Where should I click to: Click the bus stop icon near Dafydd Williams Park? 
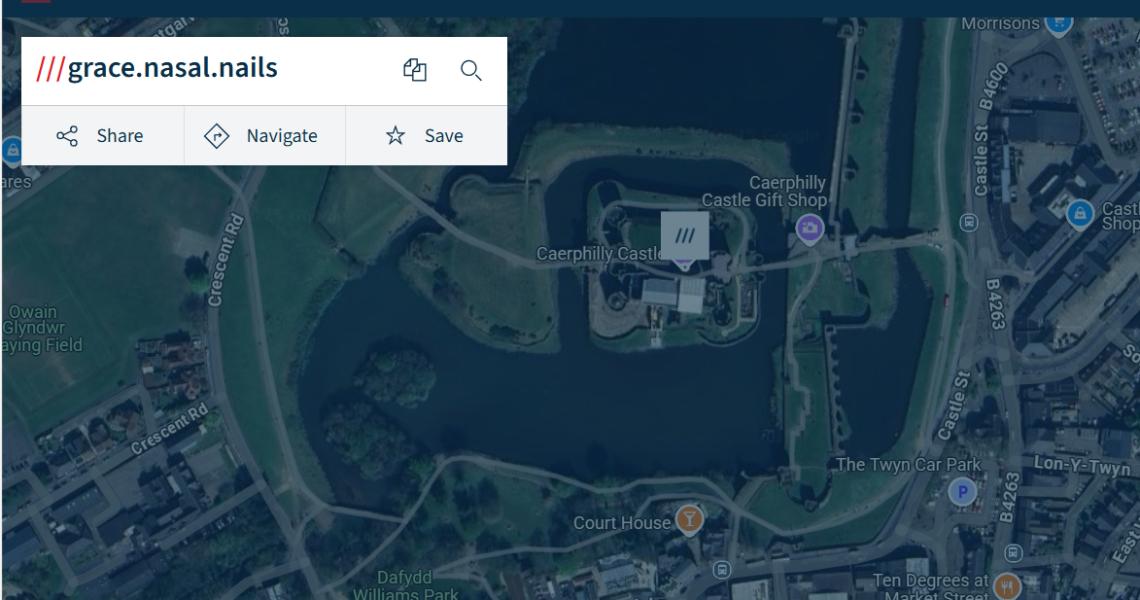[x=723, y=567]
